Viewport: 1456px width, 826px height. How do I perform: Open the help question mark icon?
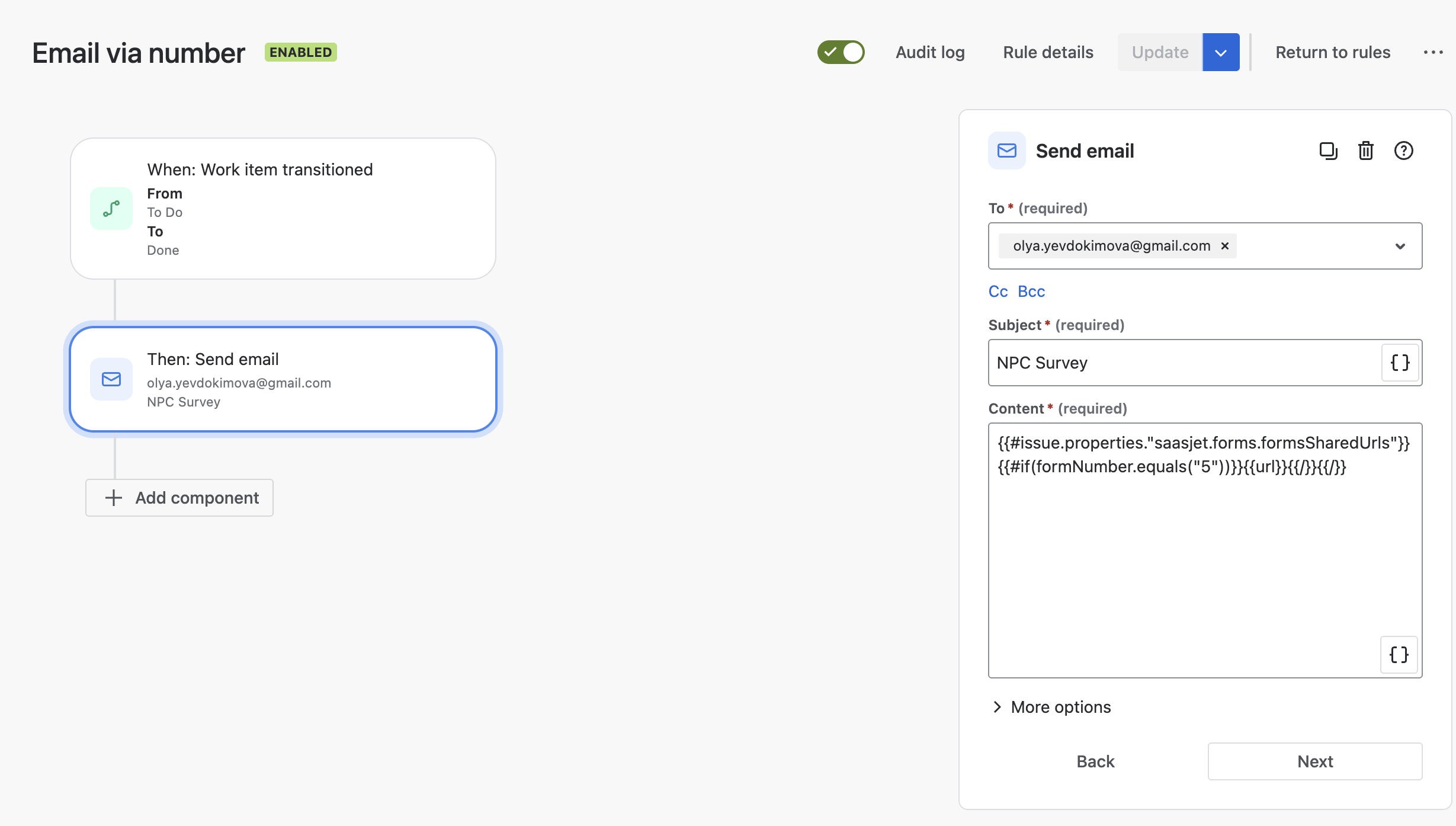pyautogui.click(x=1403, y=151)
